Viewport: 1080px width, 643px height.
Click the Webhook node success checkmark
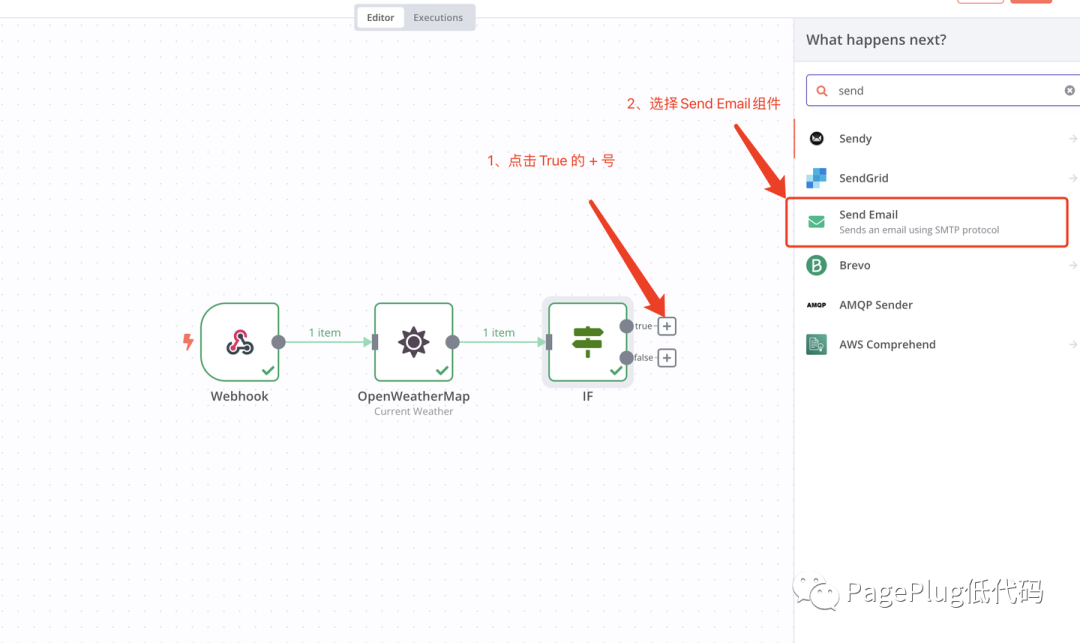(268, 371)
